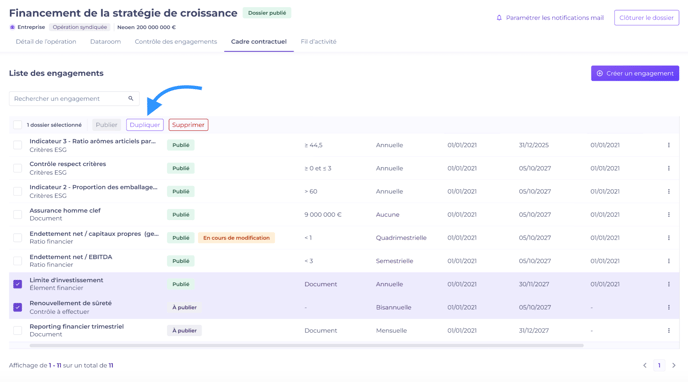Click the Rechercher un engagement search field

click(74, 99)
